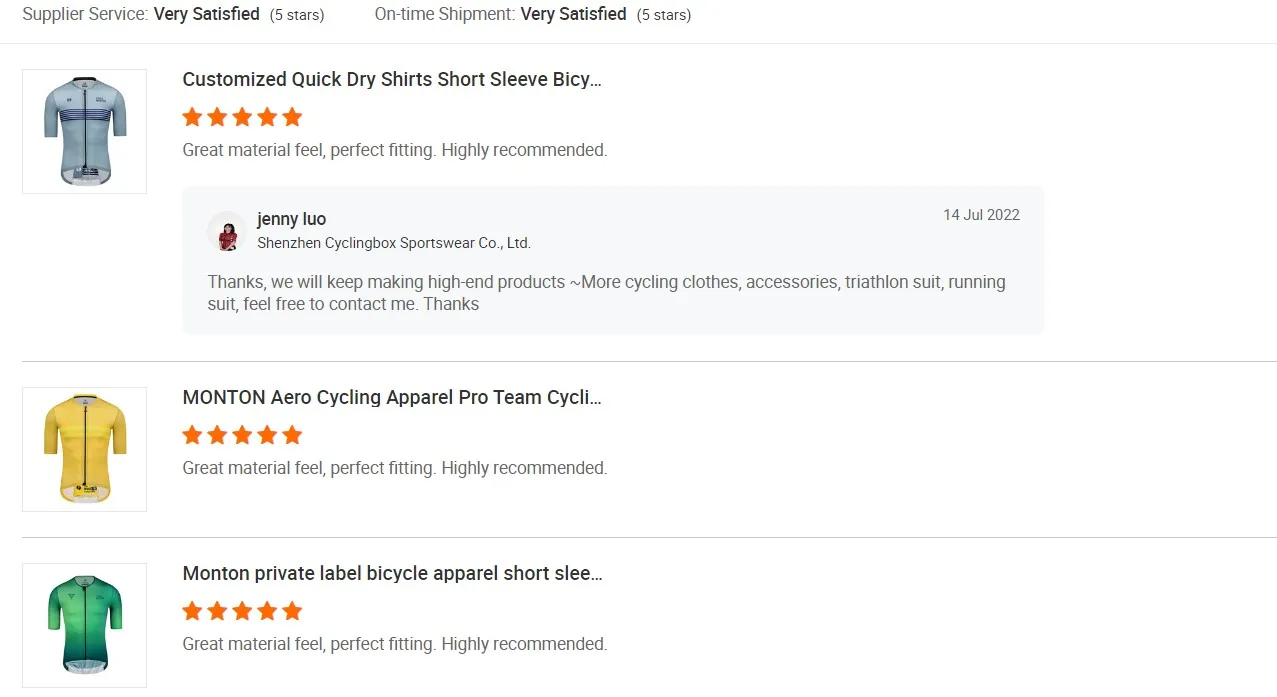
Task: Open the blue striped jersey thumbnail
Action: tap(85, 131)
